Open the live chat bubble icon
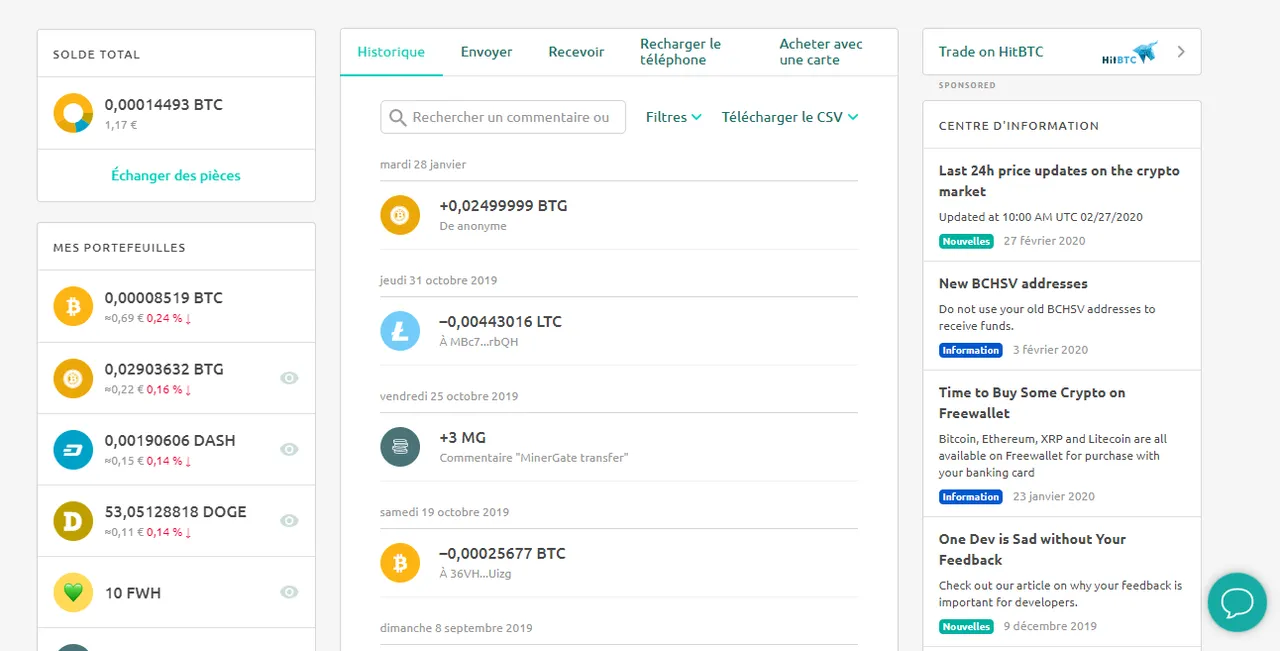This screenshot has height=651, width=1280. point(1237,602)
